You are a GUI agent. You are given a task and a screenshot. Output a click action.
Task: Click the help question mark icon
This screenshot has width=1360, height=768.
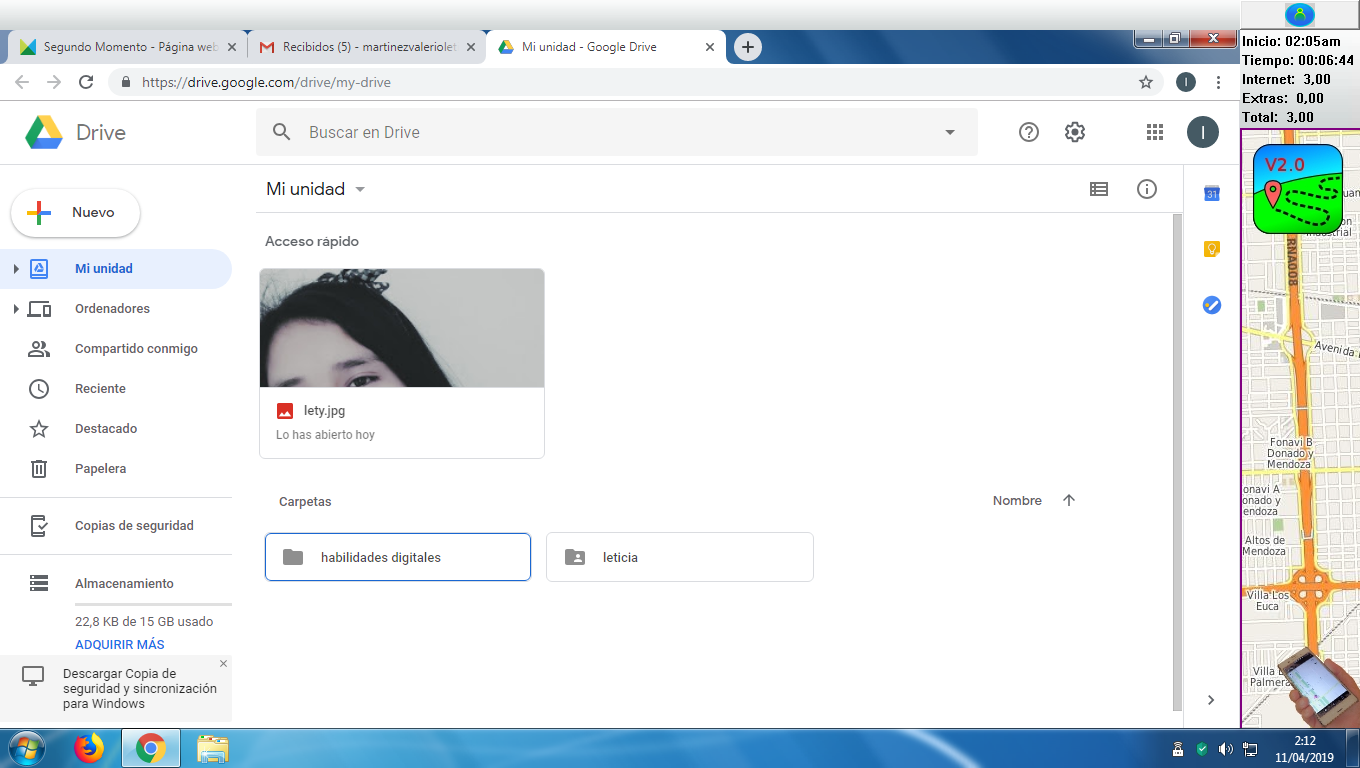click(x=1028, y=132)
